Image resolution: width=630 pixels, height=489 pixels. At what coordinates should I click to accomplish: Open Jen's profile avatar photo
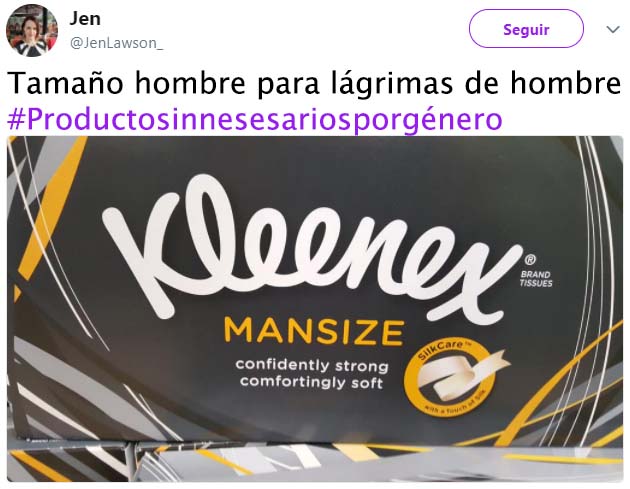[32, 31]
